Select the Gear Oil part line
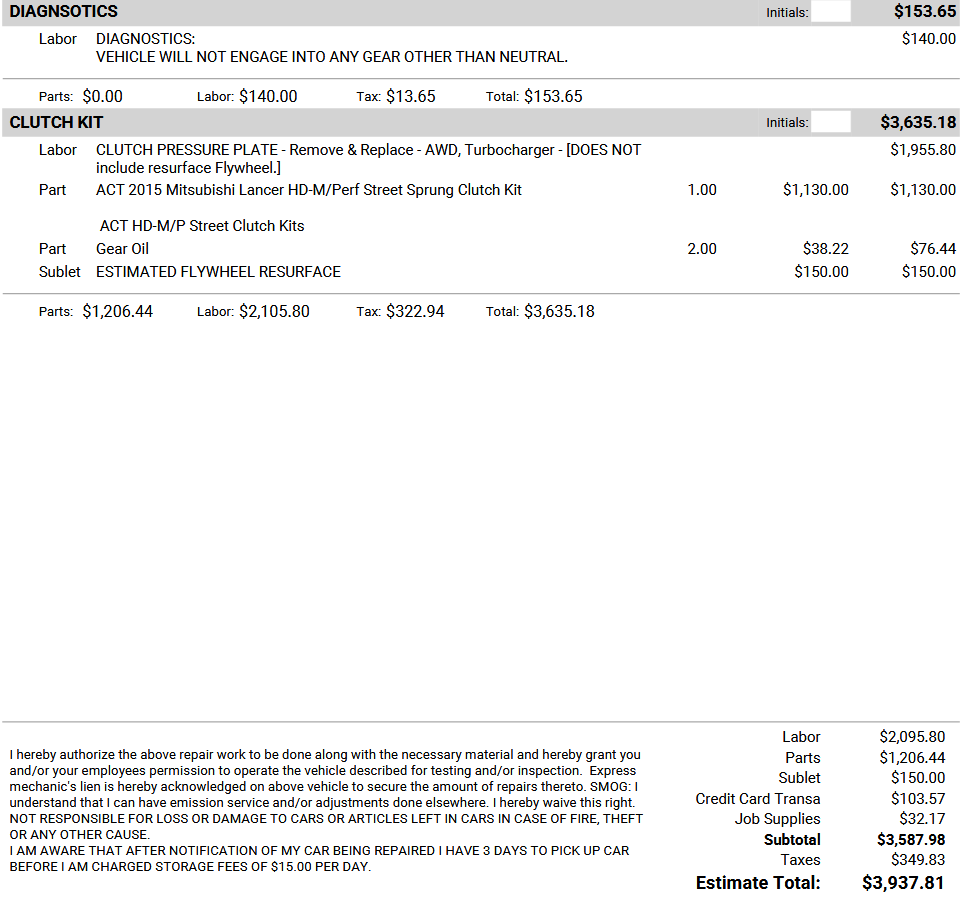 pos(122,249)
